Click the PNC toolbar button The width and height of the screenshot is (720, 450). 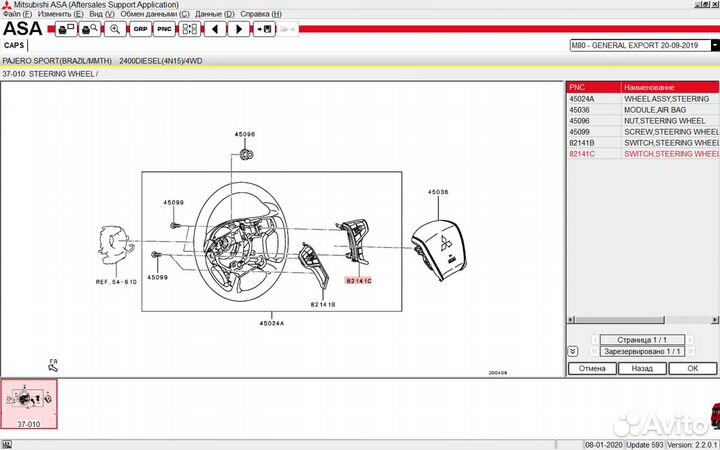pyautogui.click(x=164, y=30)
